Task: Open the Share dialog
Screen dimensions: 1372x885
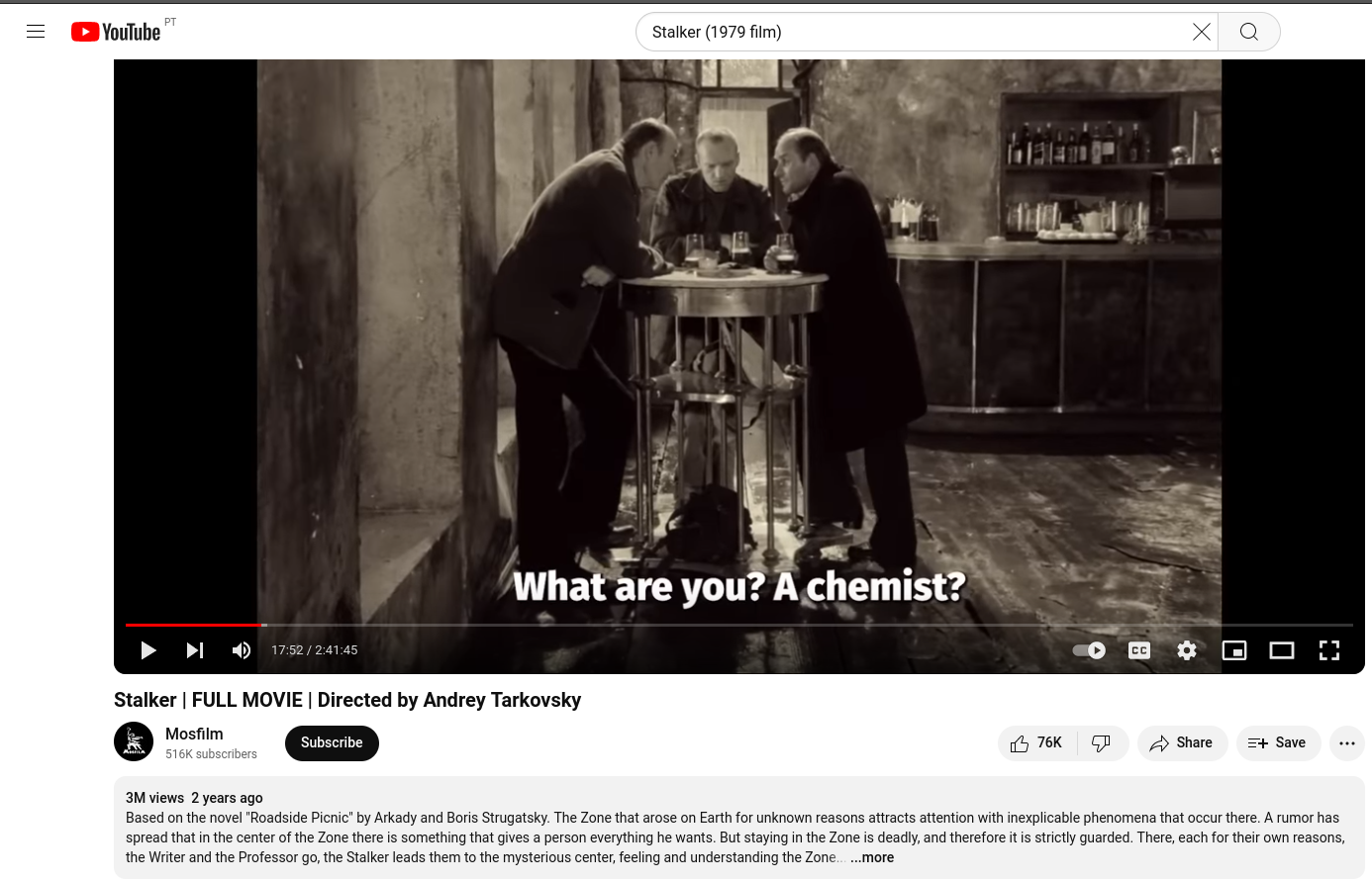Action: pos(1182,743)
